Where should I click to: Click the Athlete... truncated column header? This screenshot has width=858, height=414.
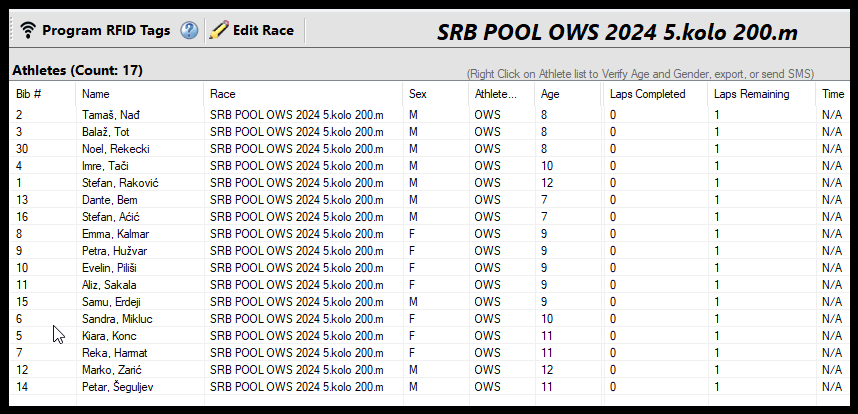click(x=496, y=94)
